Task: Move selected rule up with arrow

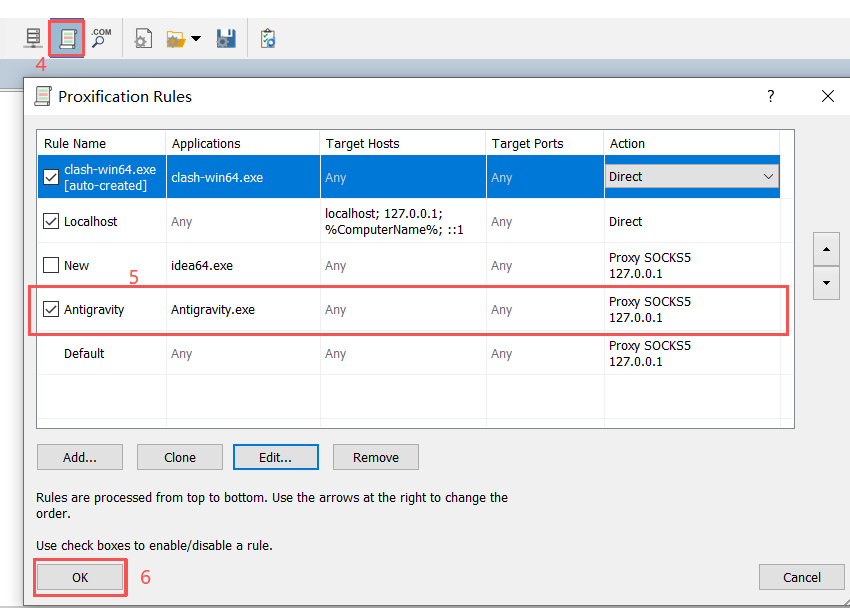Action: 826,248
